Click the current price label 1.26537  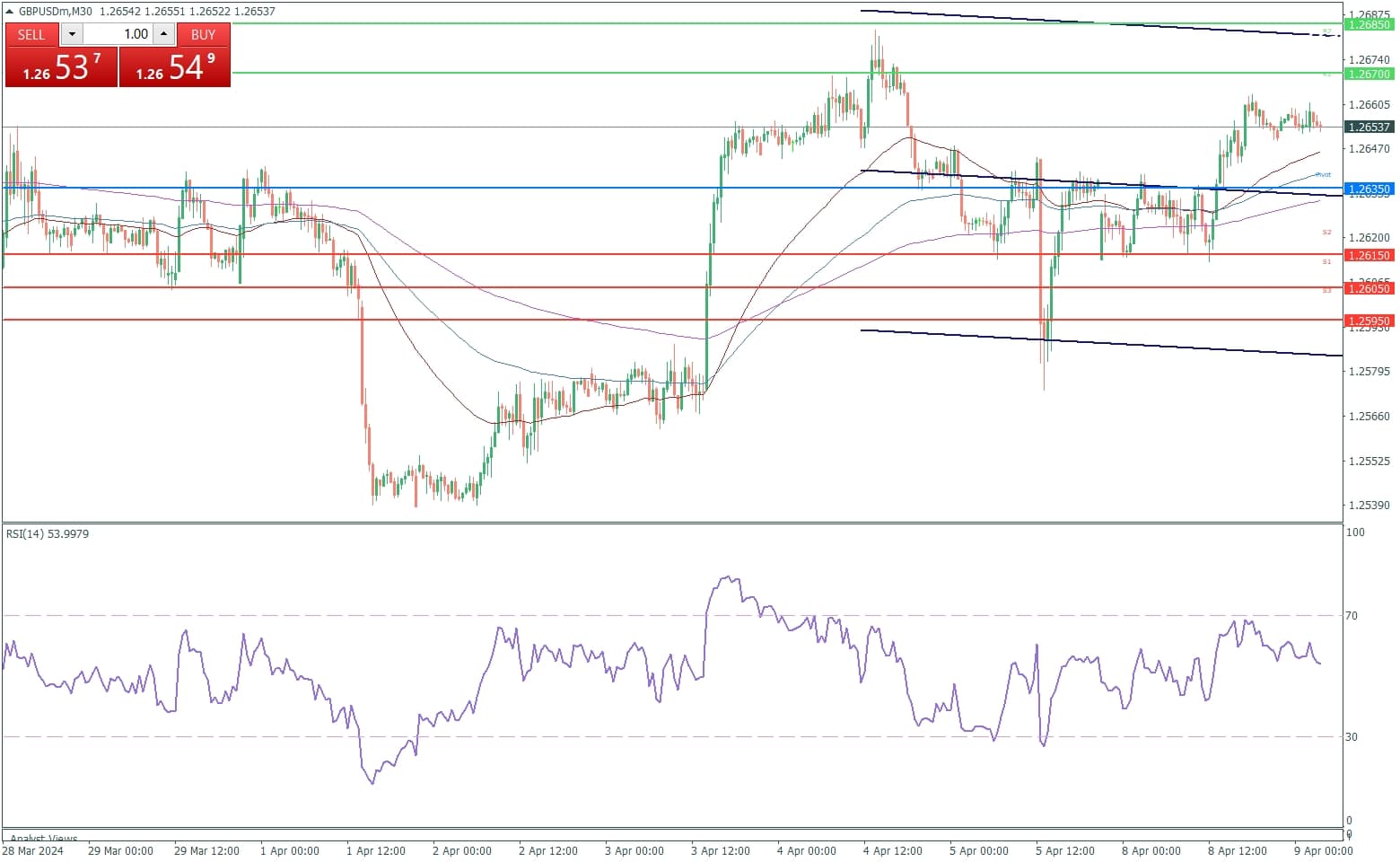[x=1369, y=128]
